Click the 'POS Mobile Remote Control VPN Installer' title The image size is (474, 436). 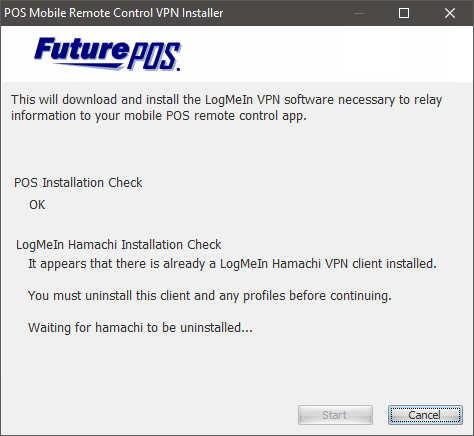(114, 13)
